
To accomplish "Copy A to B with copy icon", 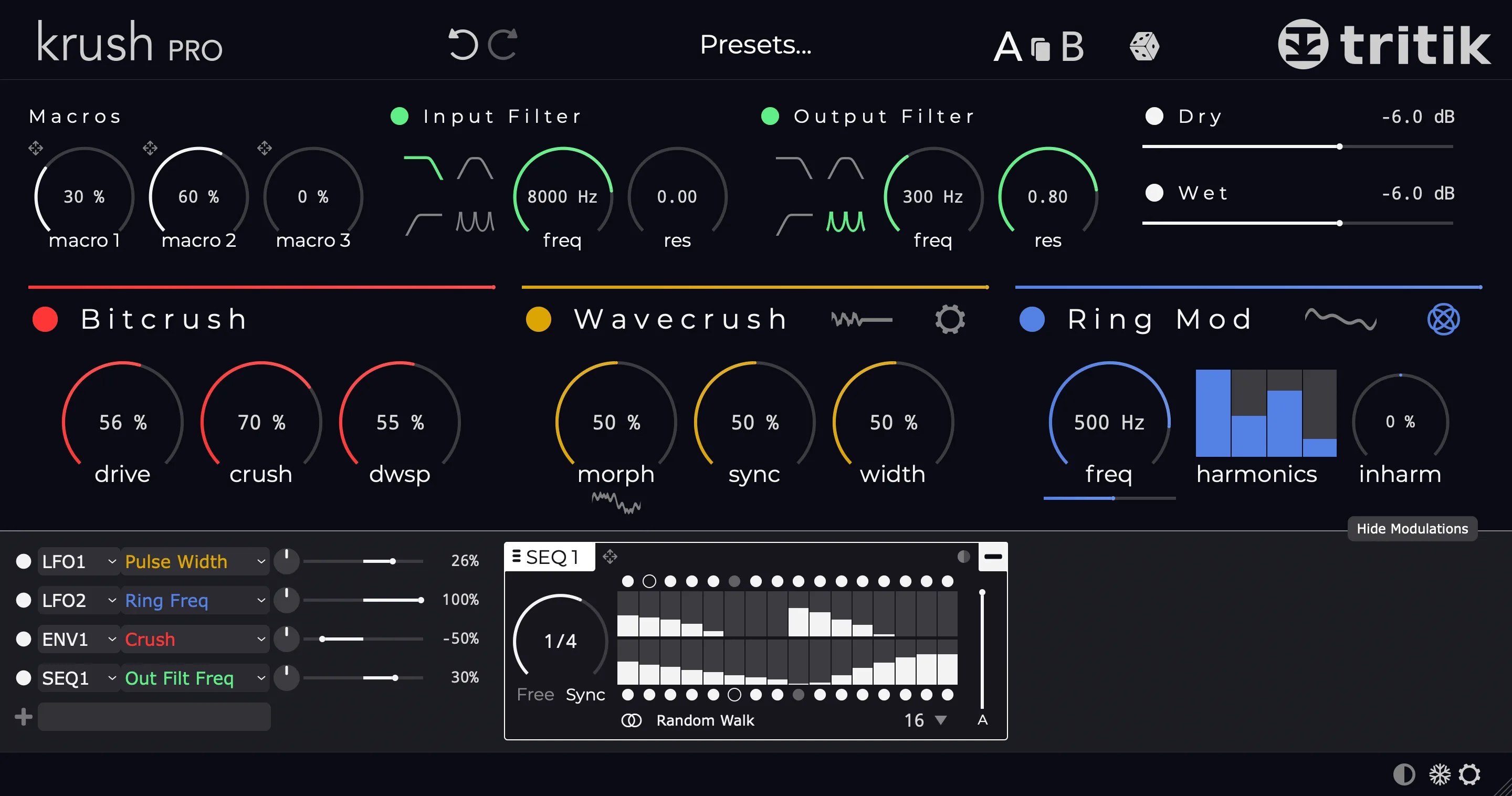I will coord(1040,48).
